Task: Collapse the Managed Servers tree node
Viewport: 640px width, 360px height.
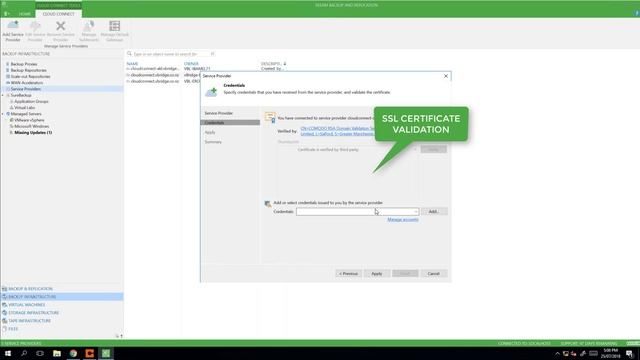Action: [x=3, y=114]
